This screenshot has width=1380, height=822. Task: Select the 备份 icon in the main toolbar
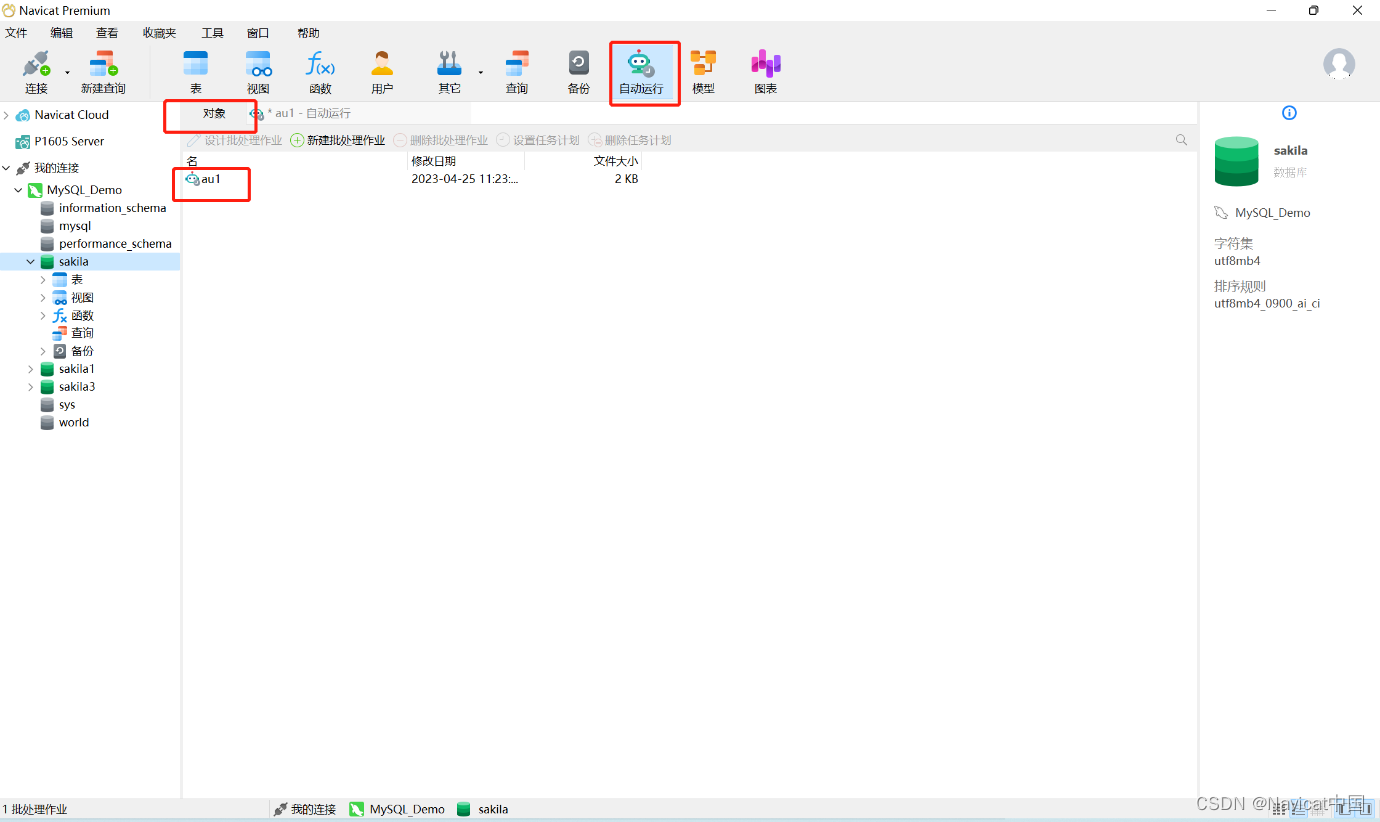coord(579,73)
